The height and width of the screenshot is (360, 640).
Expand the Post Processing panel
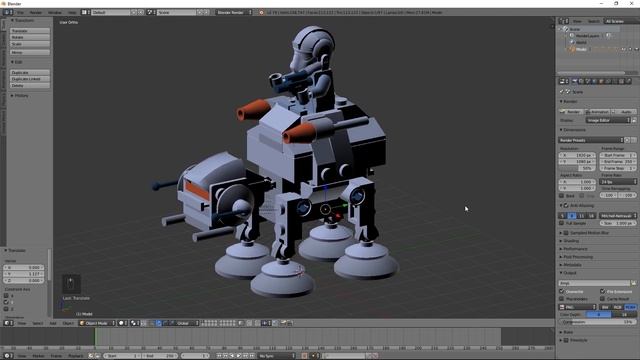[x=578, y=257]
